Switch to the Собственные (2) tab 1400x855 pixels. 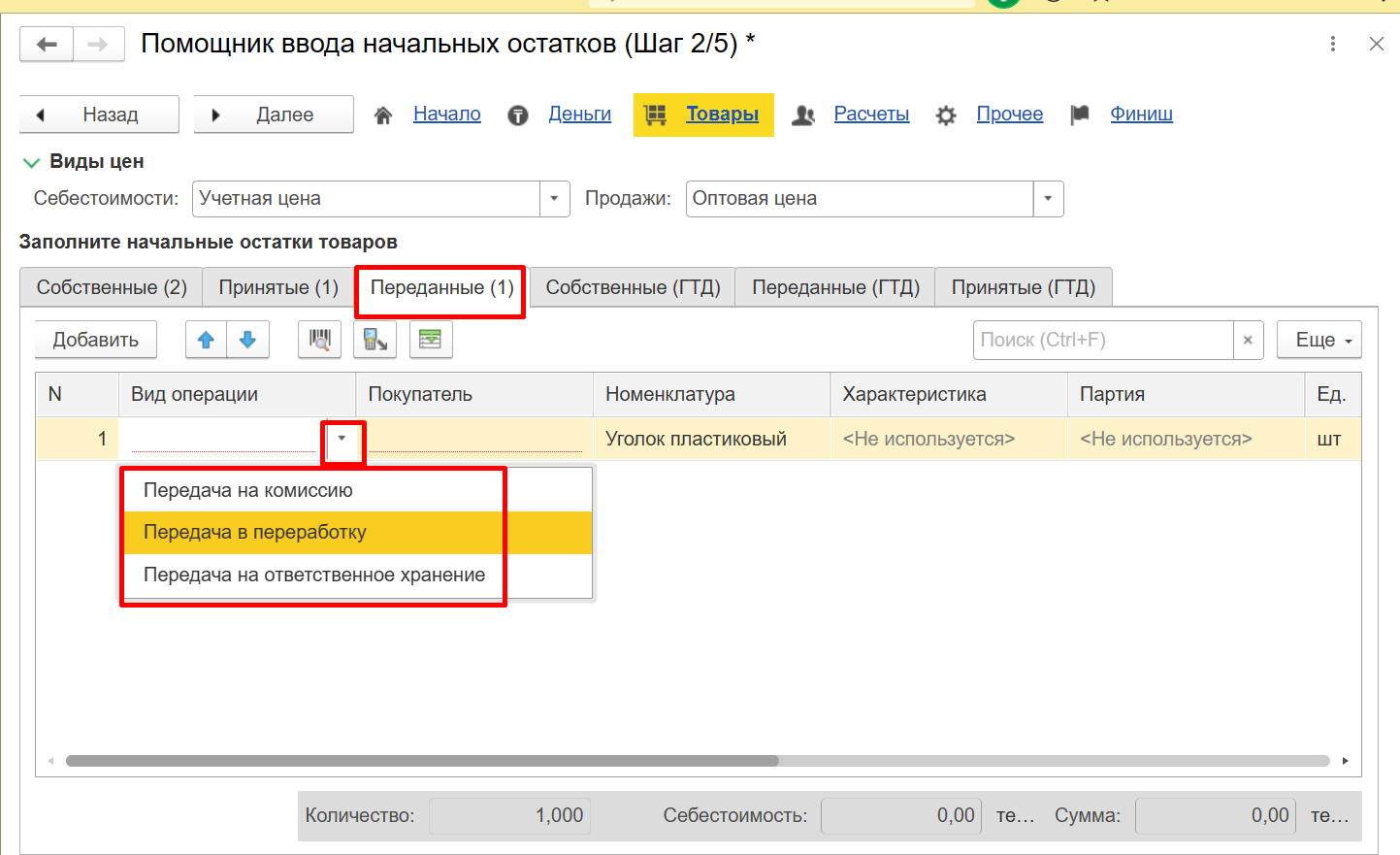[112, 287]
